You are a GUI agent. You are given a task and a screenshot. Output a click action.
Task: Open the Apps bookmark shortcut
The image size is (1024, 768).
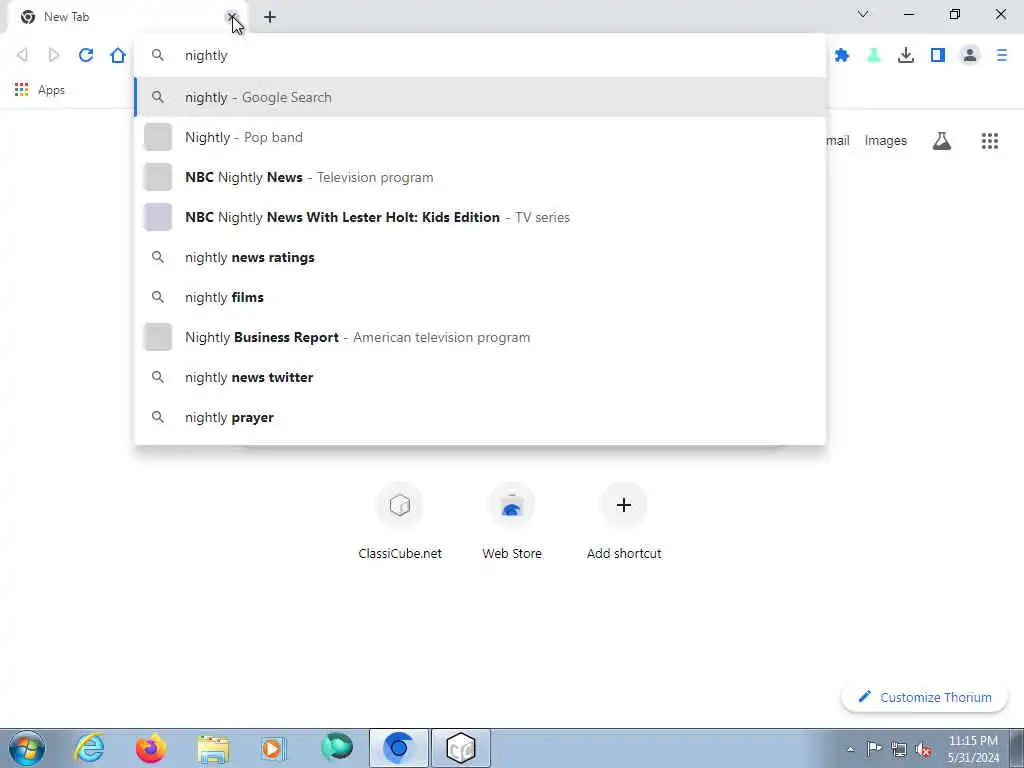coord(40,90)
